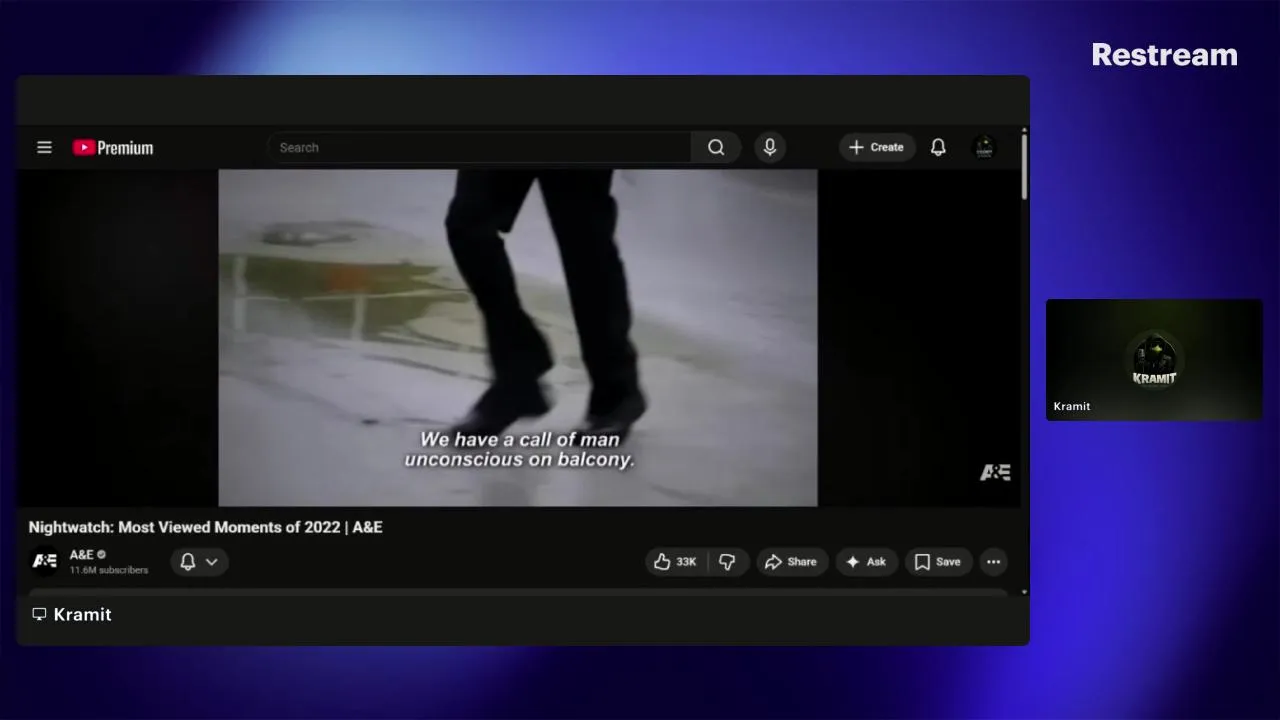Open YouTube notifications bell
The image size is (1280, 720).
point(938,147)
